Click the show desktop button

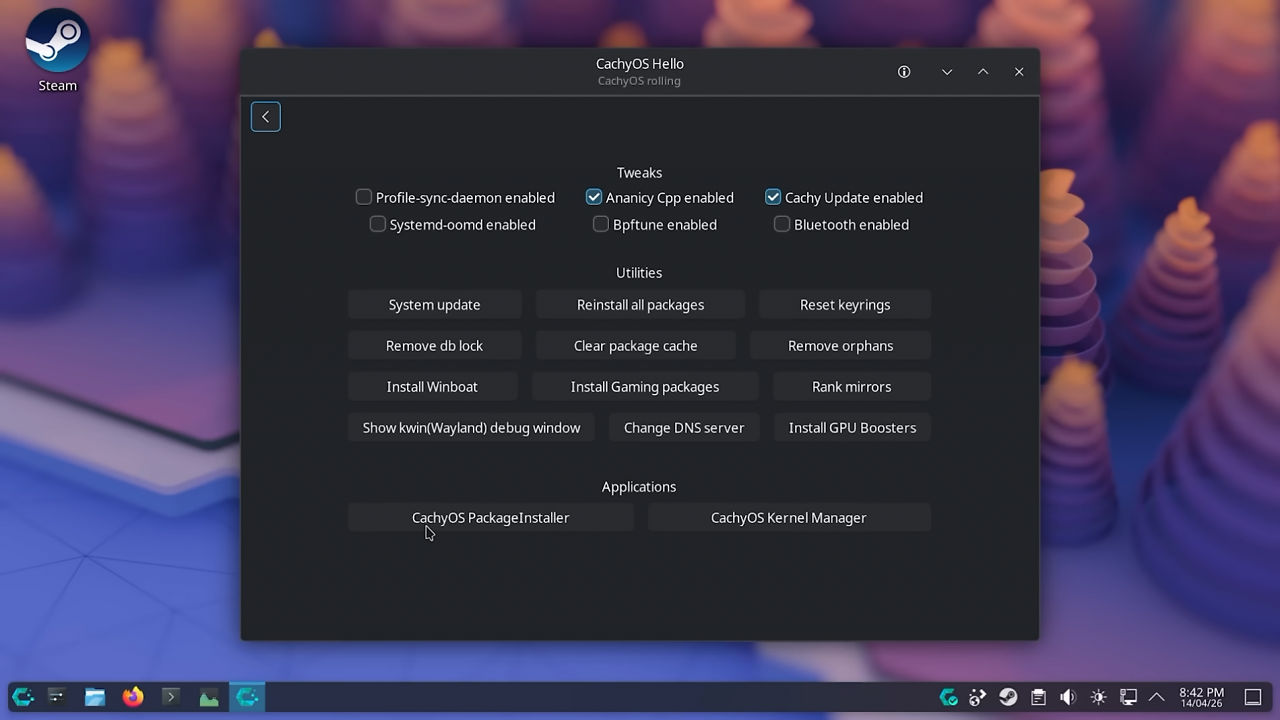click(x=1253, y=697)
